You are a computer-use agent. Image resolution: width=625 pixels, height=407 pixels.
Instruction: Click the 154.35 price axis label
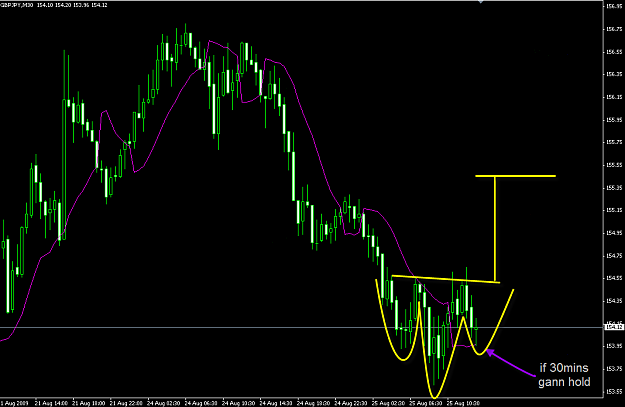(x=614, y=301)
